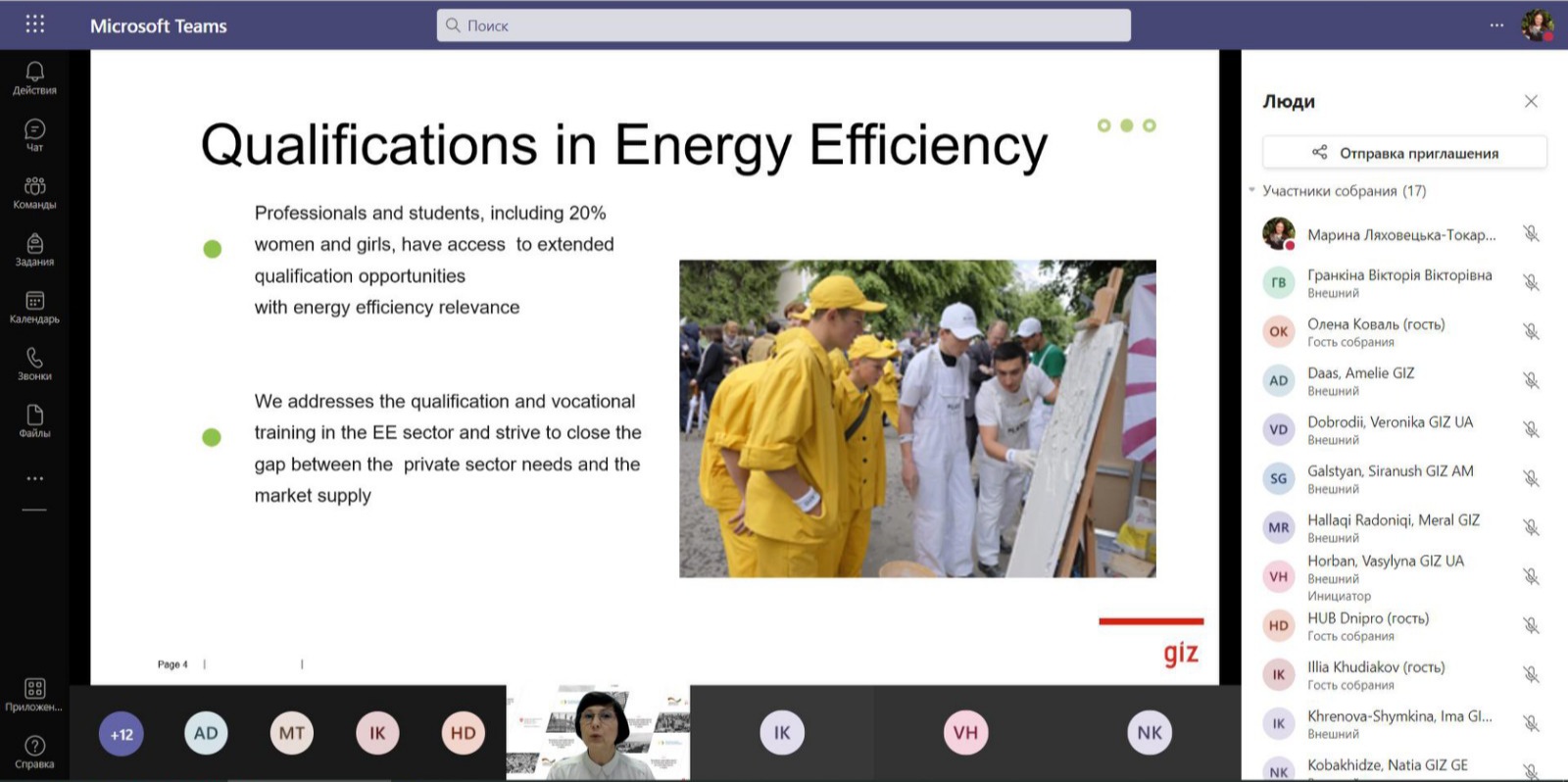The height and width of the screenshot is (782, 1568).
Task: Toggle mic icon for HUB Dnipro guest
Action: coord(1531,625)
